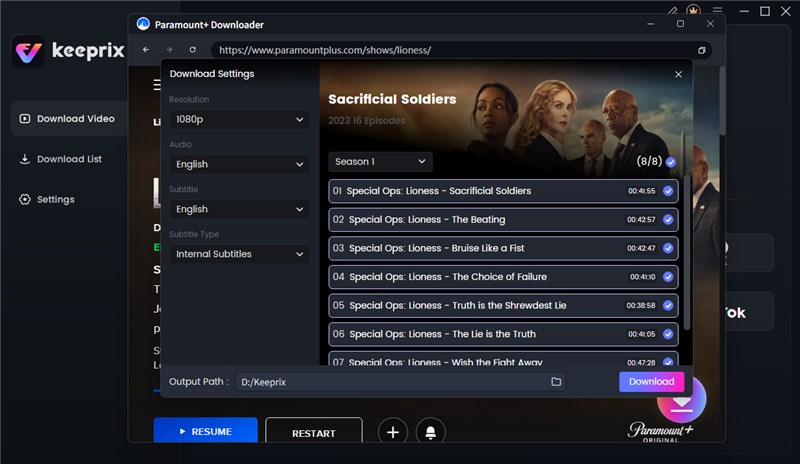Go to Settings in the sidebar
Screen dimensions: 800x464
(55, 199)
